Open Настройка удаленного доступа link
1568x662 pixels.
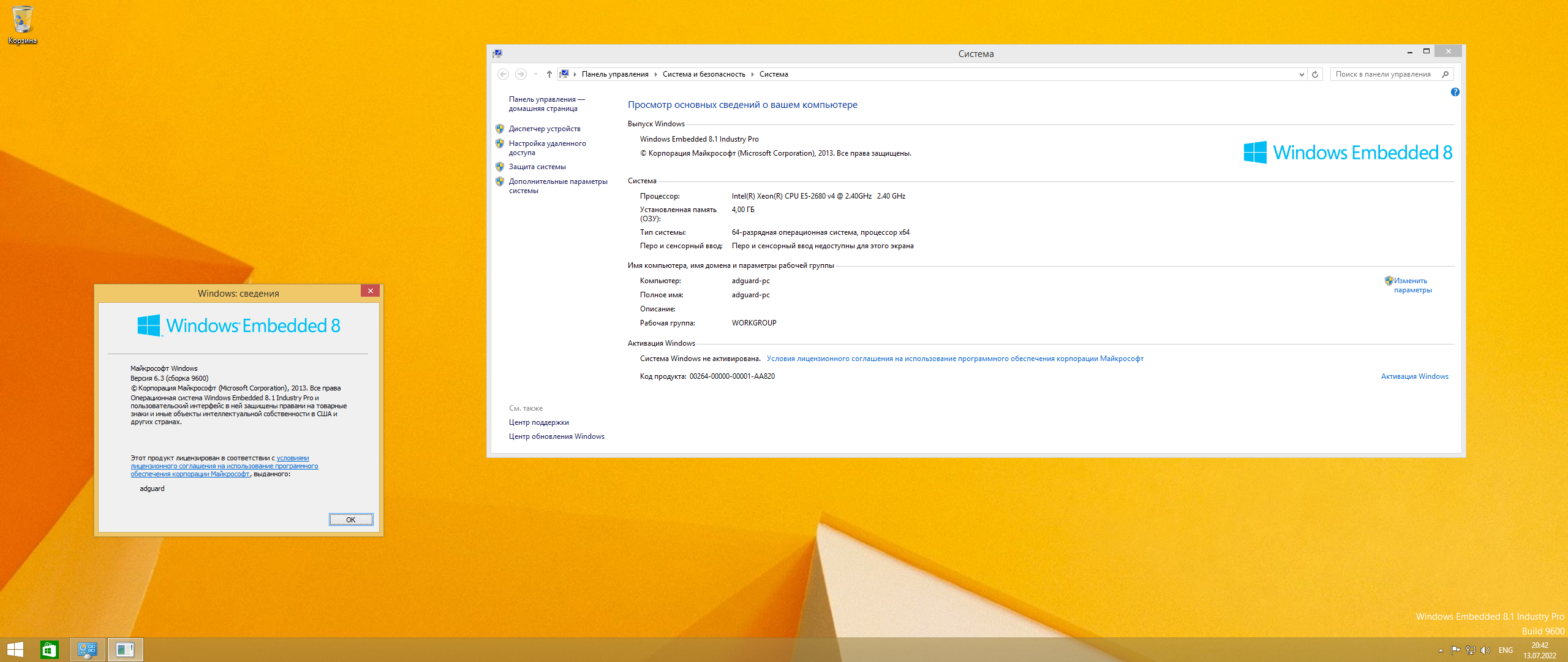pyautogui.click(x=547, y=148)
